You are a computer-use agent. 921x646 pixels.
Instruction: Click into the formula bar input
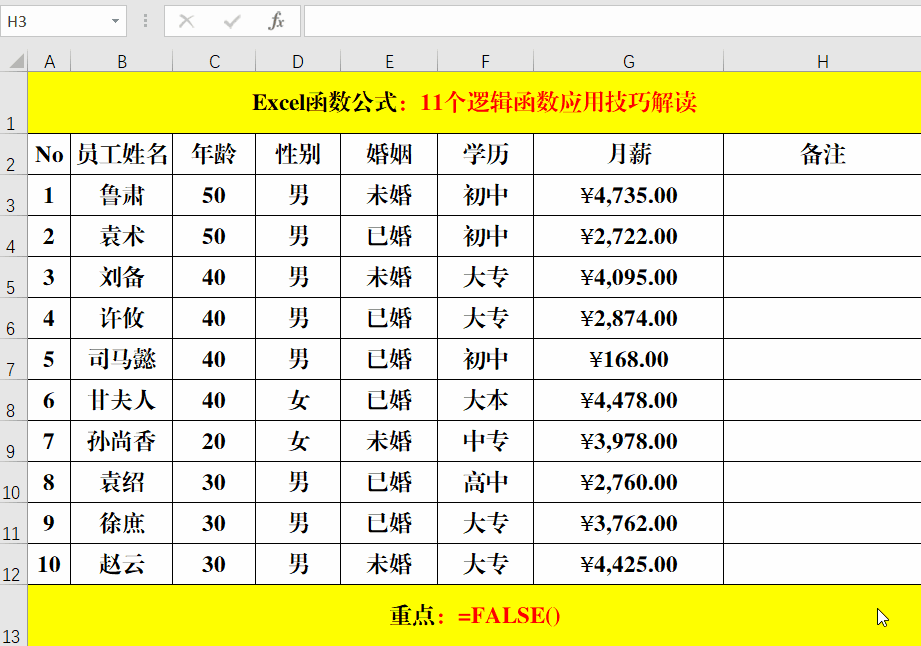(612, 22)
